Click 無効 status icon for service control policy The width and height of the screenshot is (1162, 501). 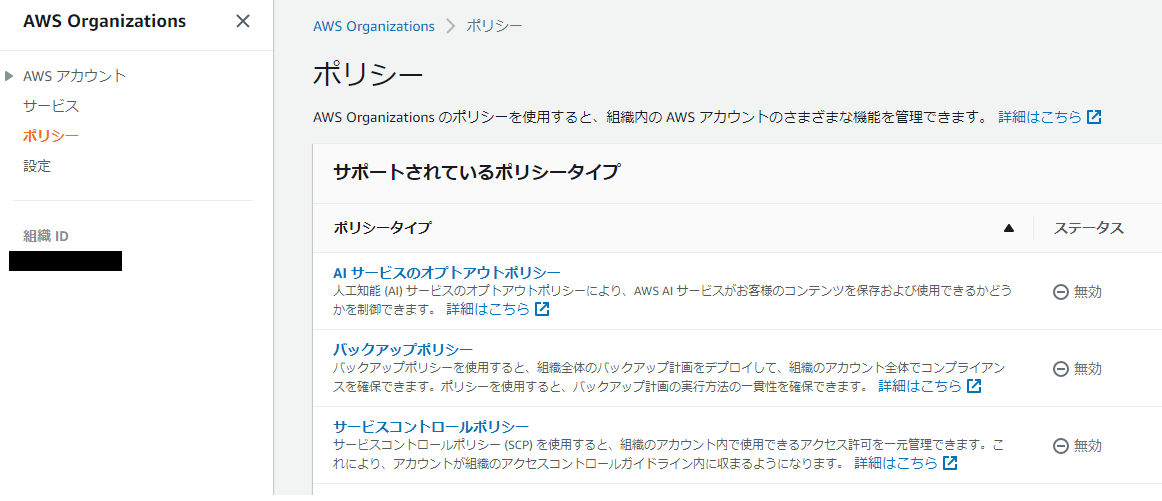click(1060, 446)
